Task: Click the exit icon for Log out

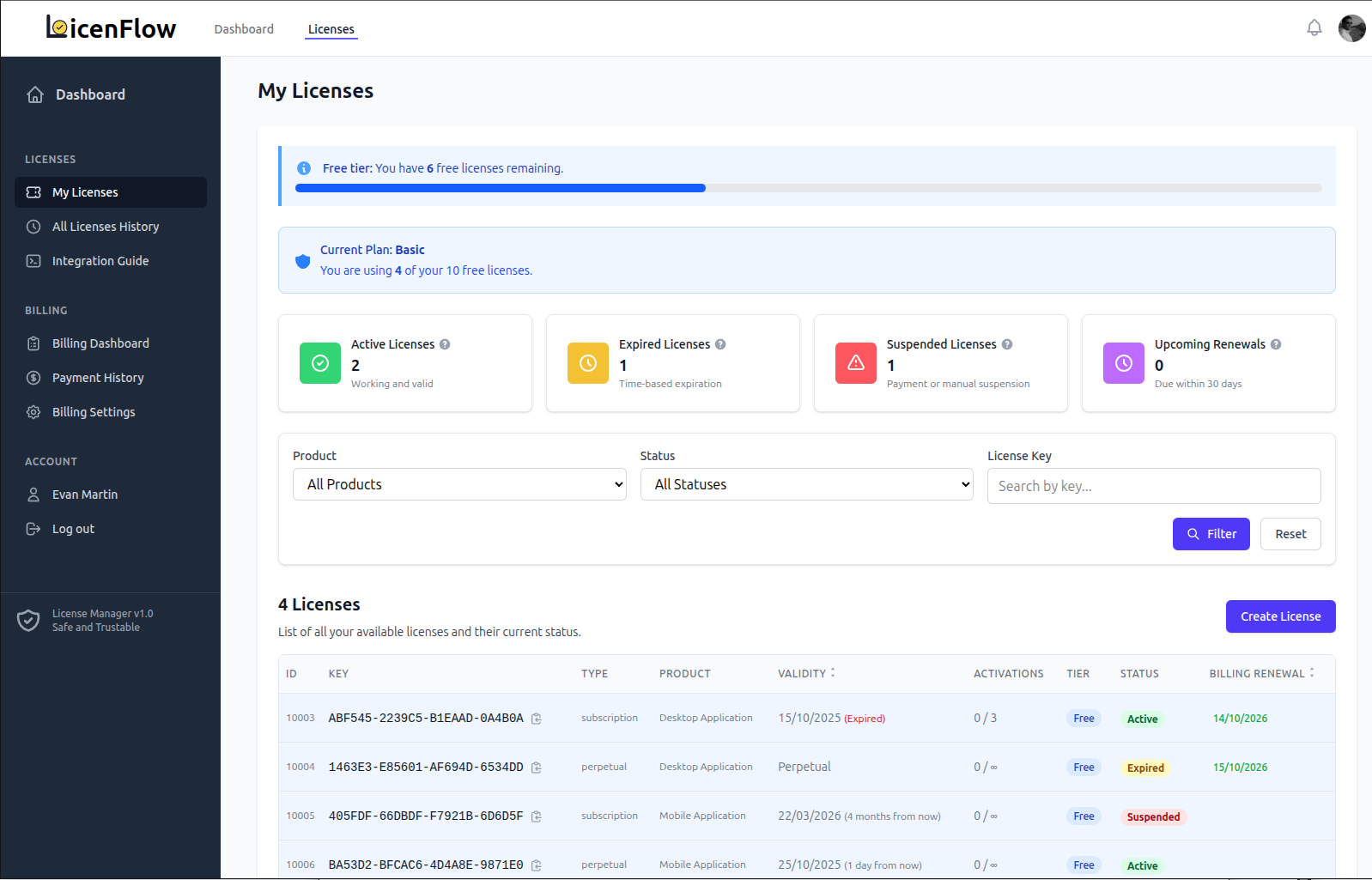Action: [x=33, y=529]
